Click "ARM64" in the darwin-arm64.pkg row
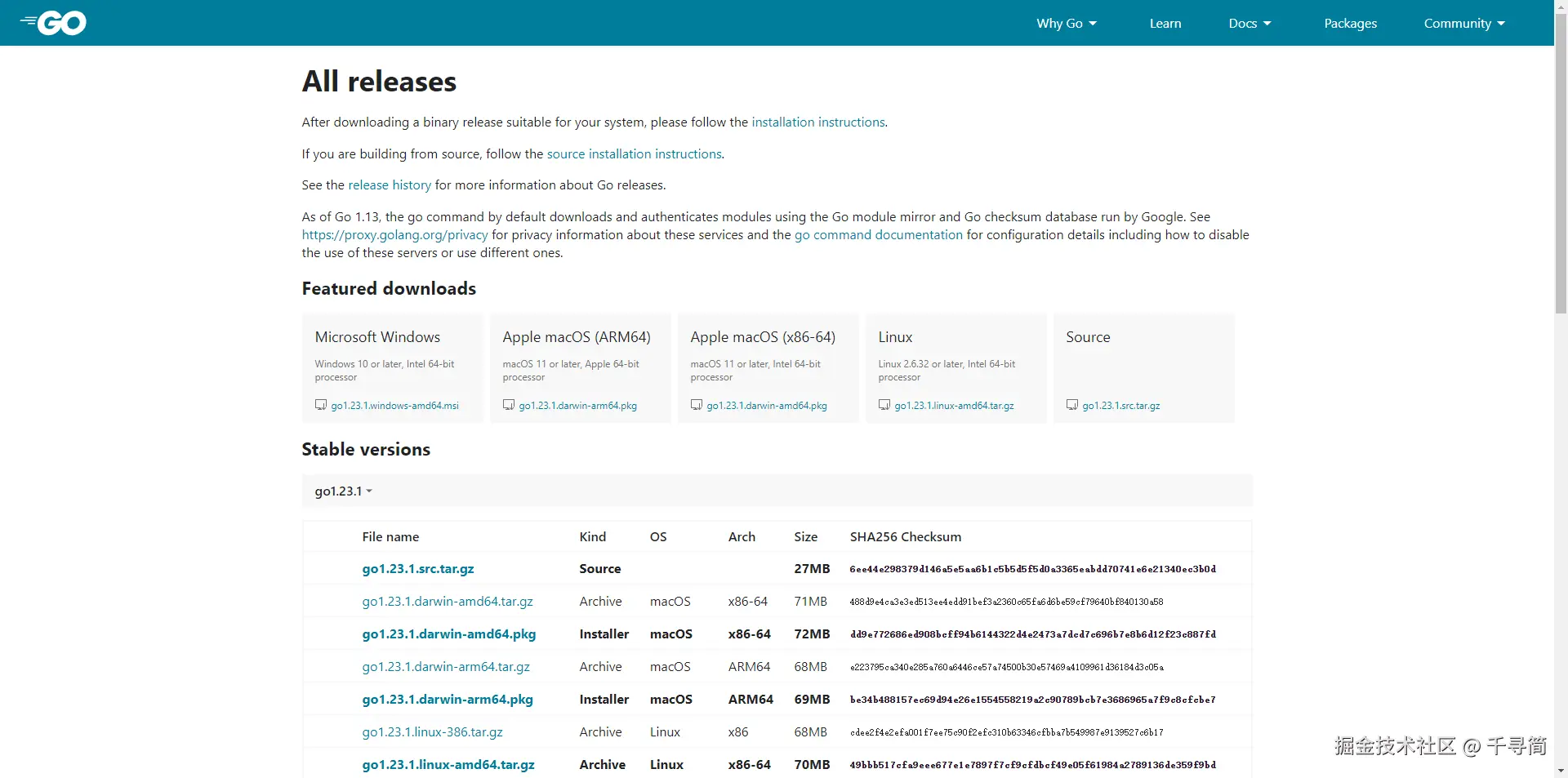This screenshot has height=778, width=1568. coord(751,699)
